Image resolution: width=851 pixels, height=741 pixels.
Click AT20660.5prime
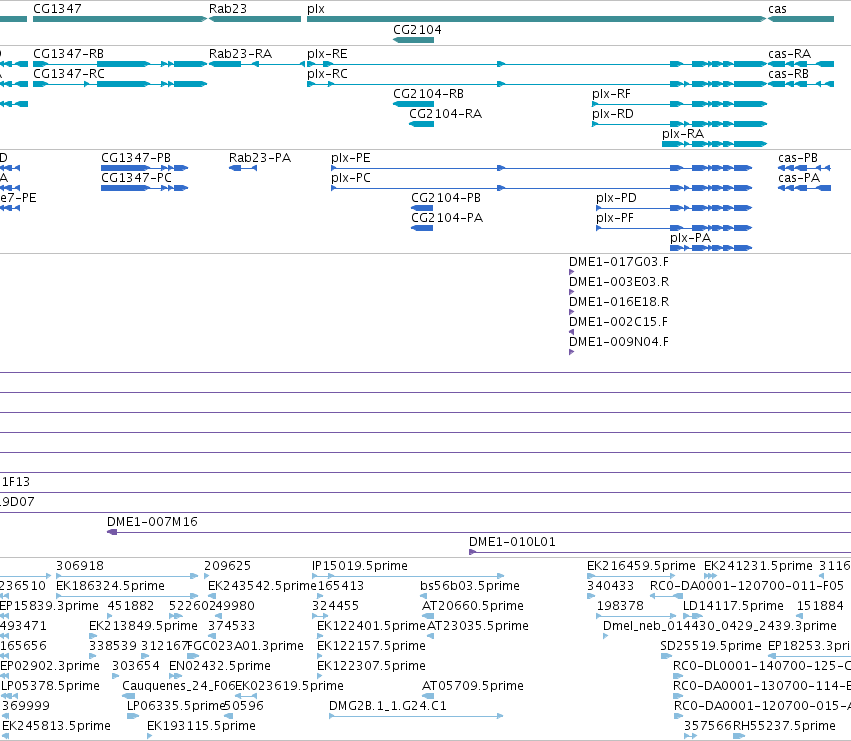(428, 616)
